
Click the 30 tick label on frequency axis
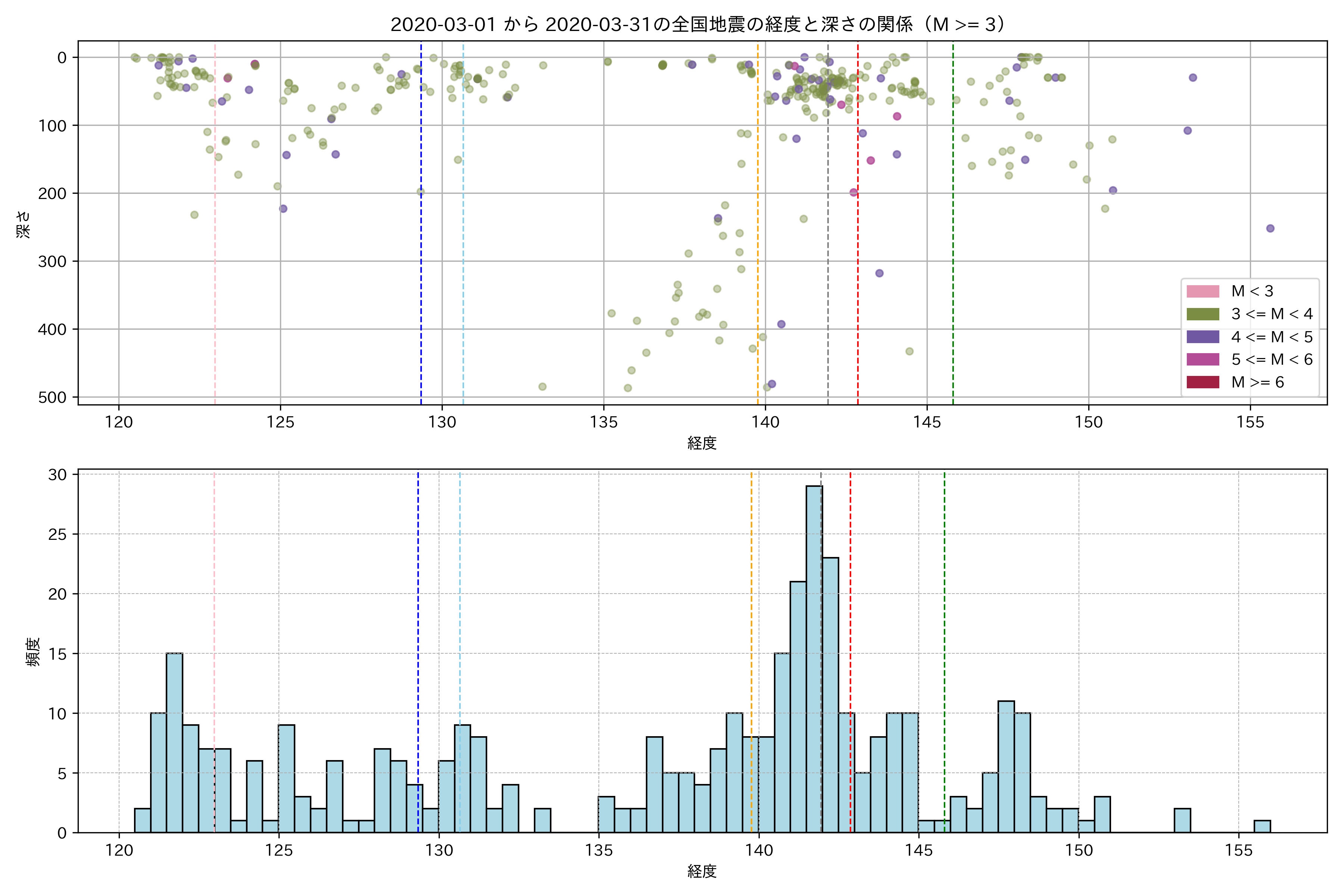(57, 475)
